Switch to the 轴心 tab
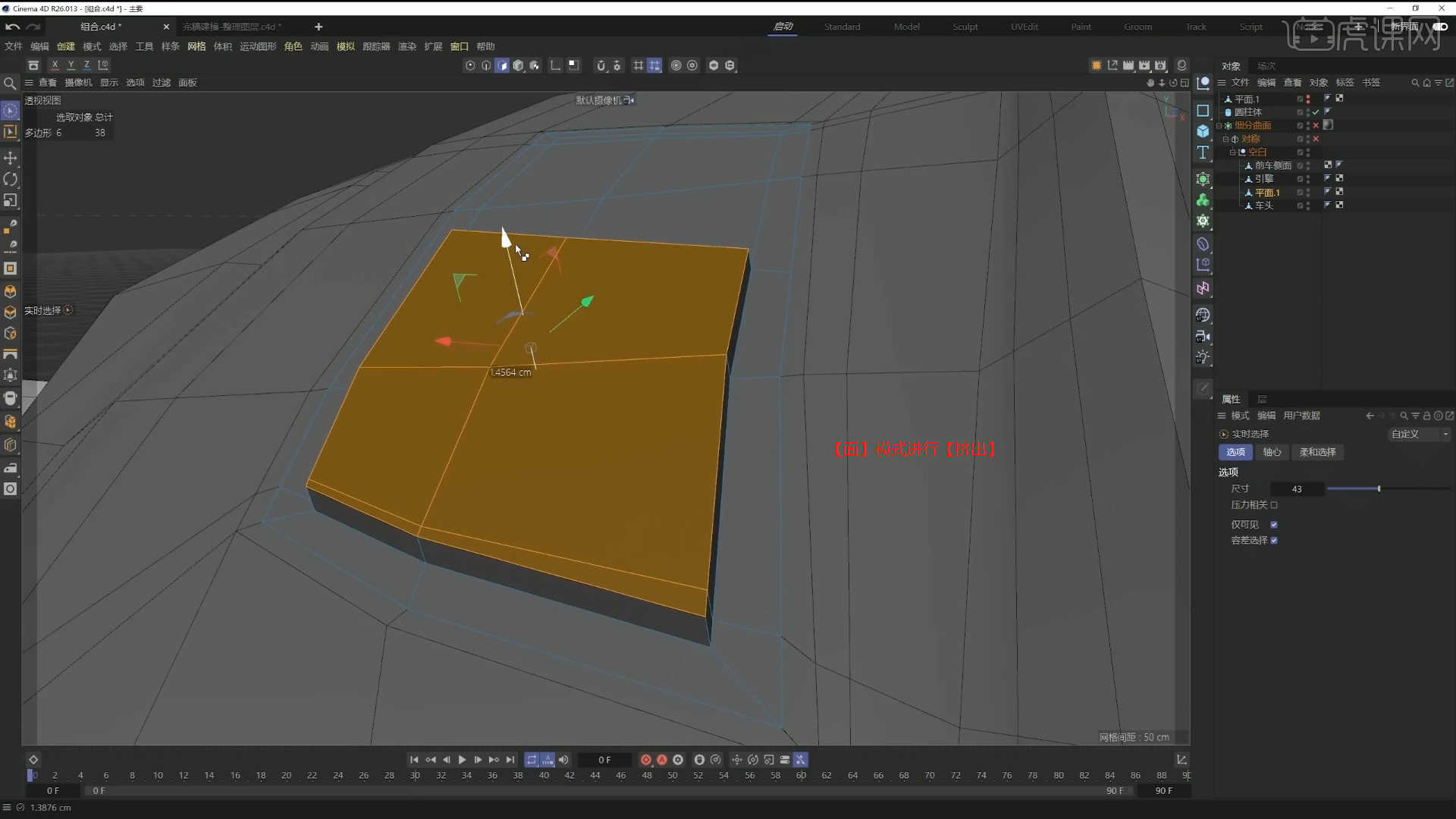The image size is (1456, 819). [x=1272, y=452]
